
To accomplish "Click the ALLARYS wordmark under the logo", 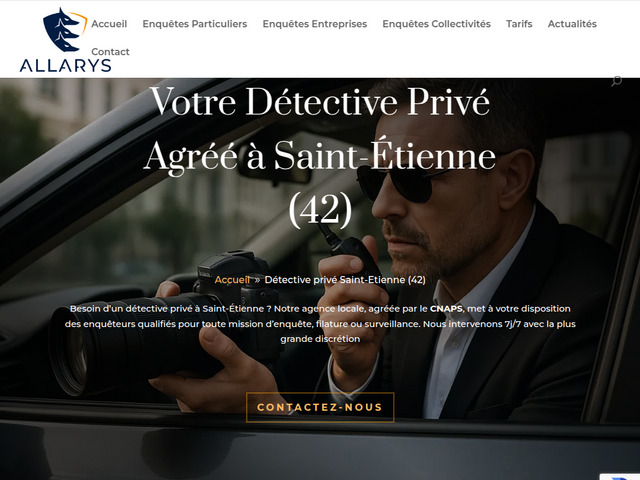I will pyautogui.click(x=65, y=66).
